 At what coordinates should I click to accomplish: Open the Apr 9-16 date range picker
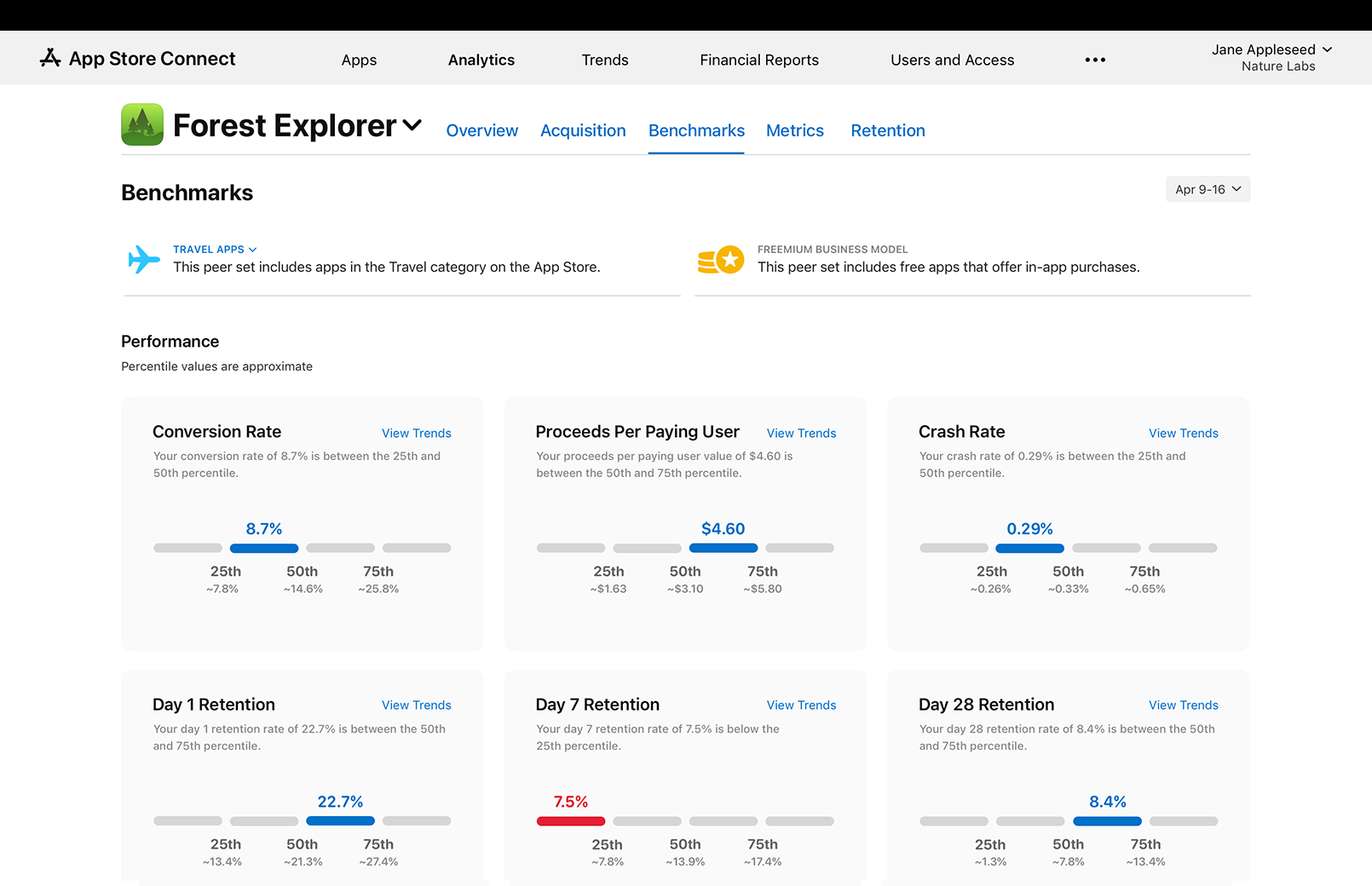[x=1208, y=188]
